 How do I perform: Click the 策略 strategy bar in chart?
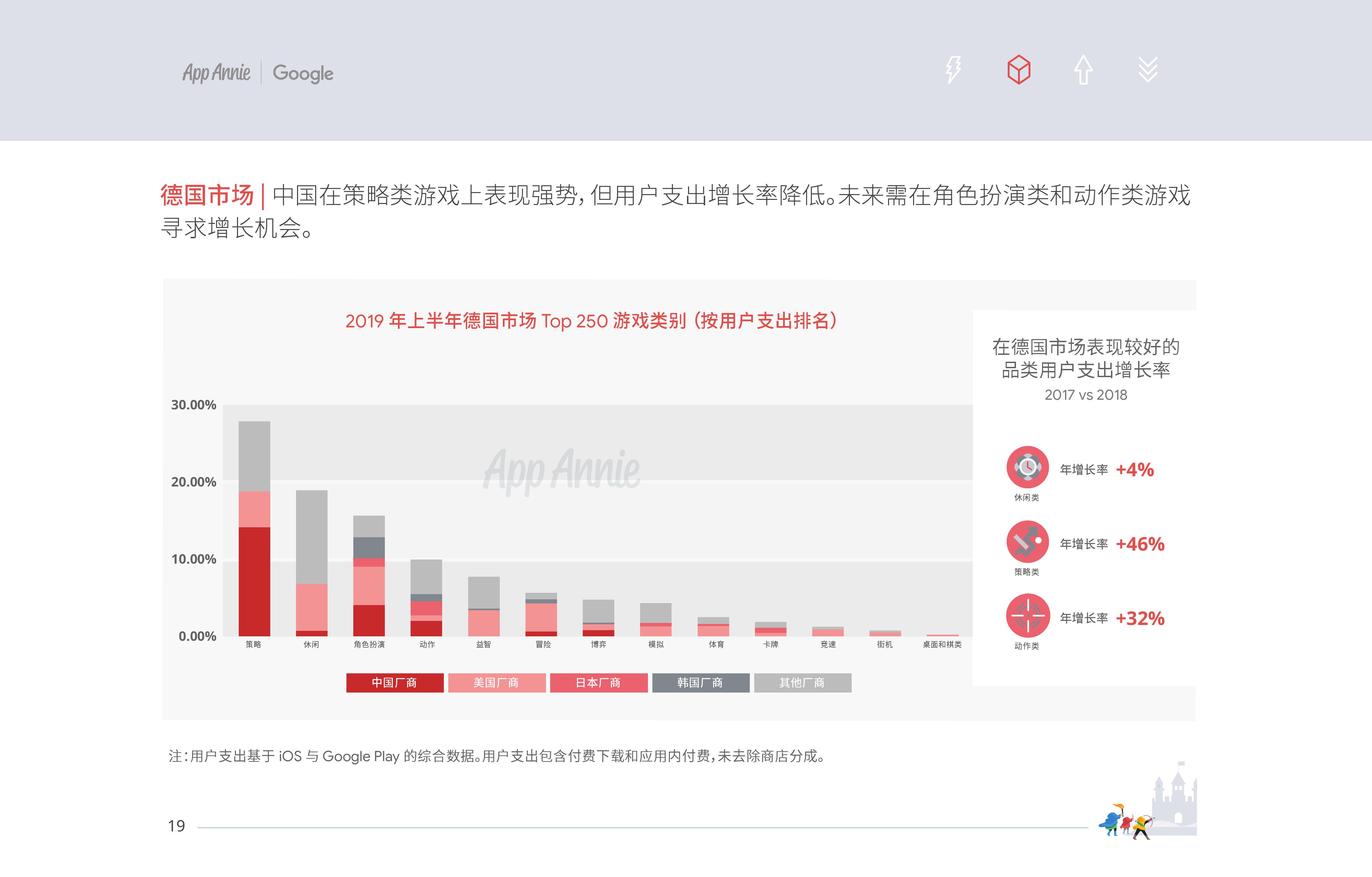(x=254, y=530)
